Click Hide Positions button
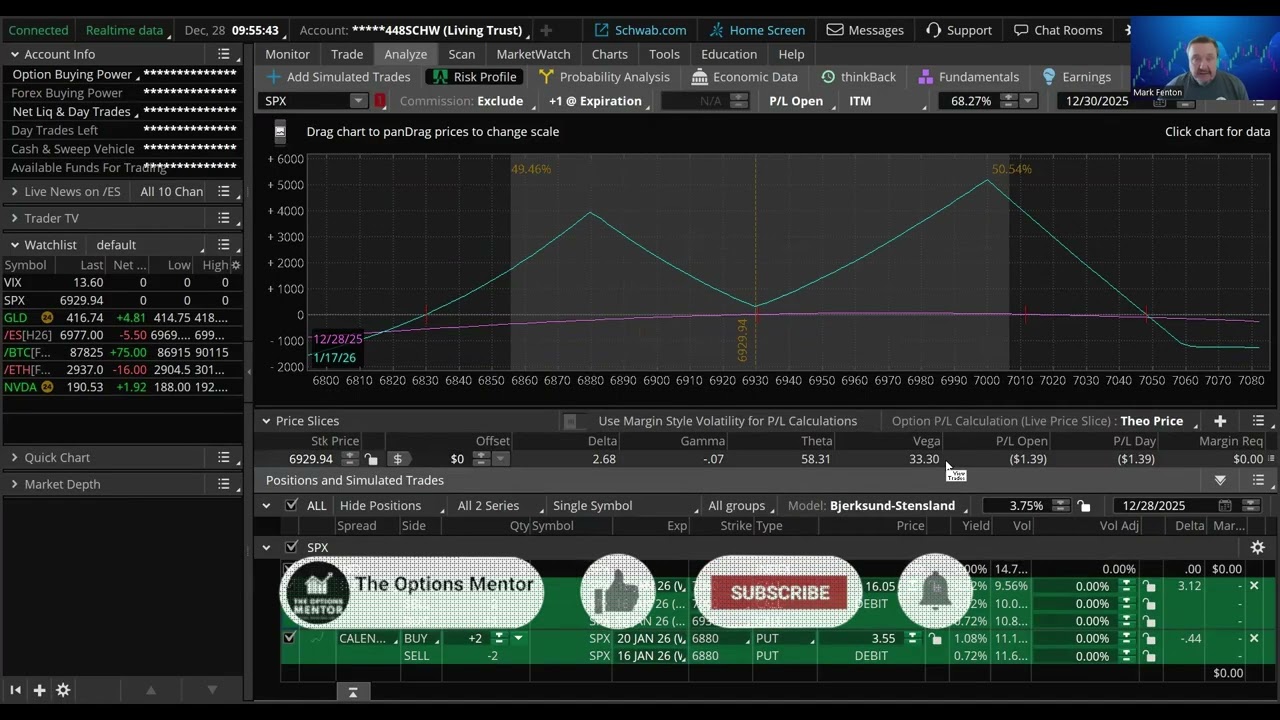1280x720 pixels. point(380,506)
